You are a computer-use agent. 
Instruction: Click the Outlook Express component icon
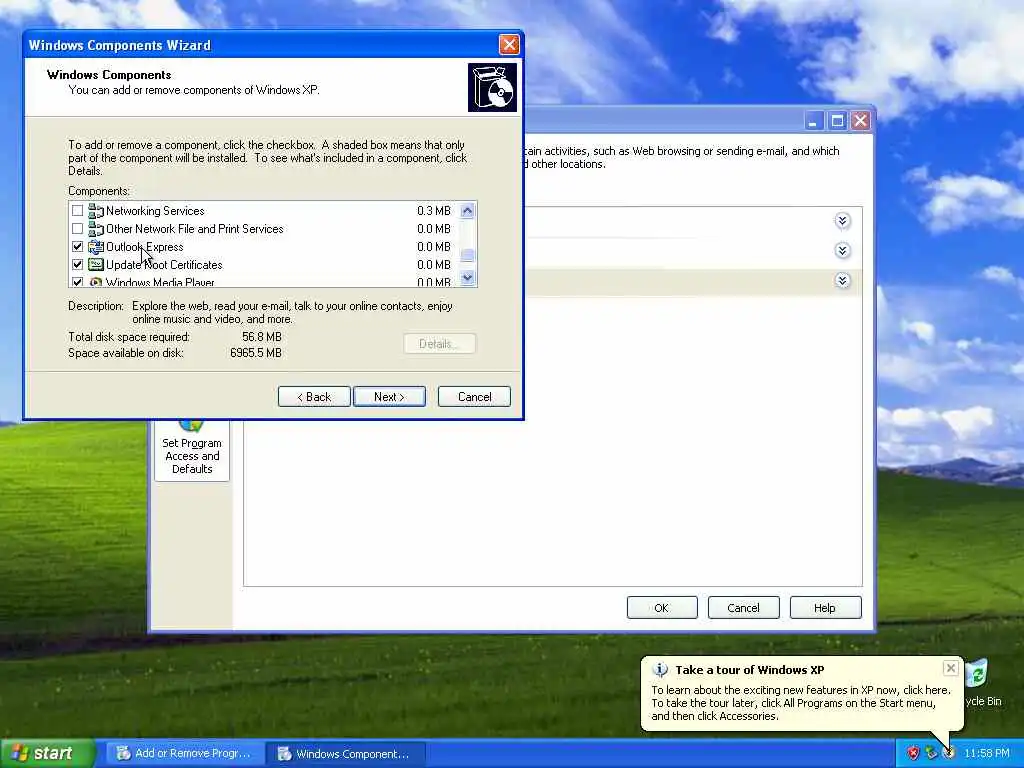96,247
